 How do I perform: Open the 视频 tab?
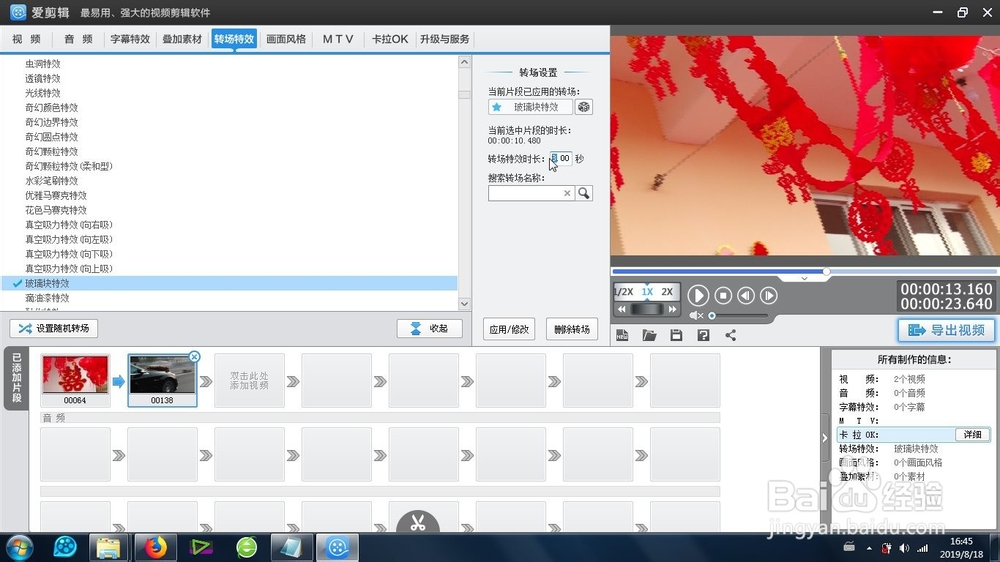coord(26,39)
